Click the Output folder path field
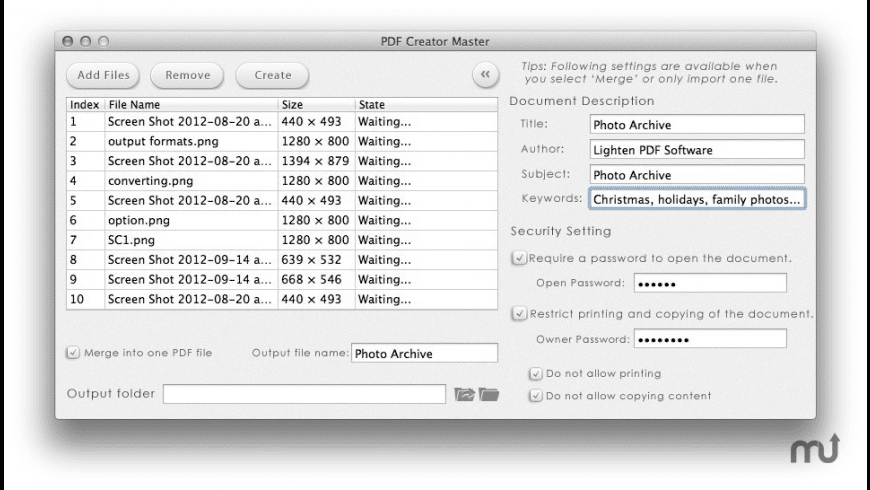 [304, 394]
